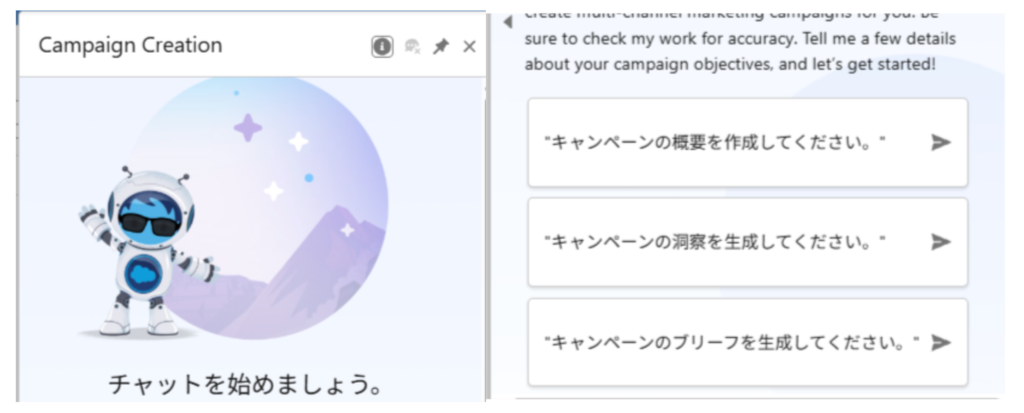Close the Campaign Creation panel
The height and width of the screenshot is (413, 1024).
[469, 46]
